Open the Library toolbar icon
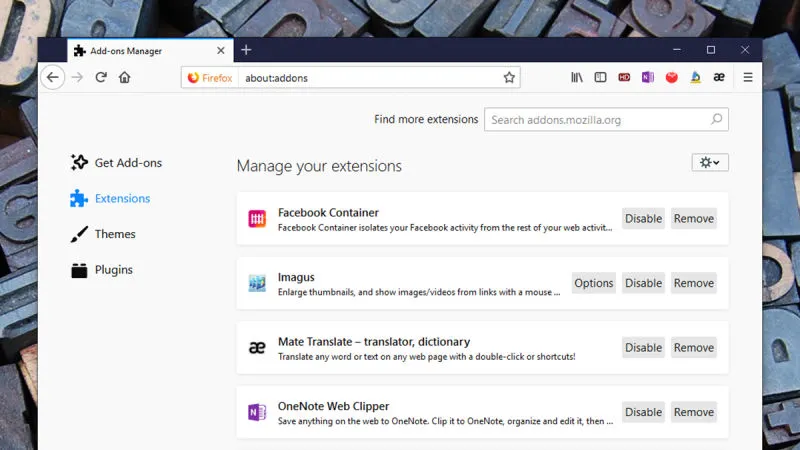This screenshot has width=800, height=450. [577, 77]
